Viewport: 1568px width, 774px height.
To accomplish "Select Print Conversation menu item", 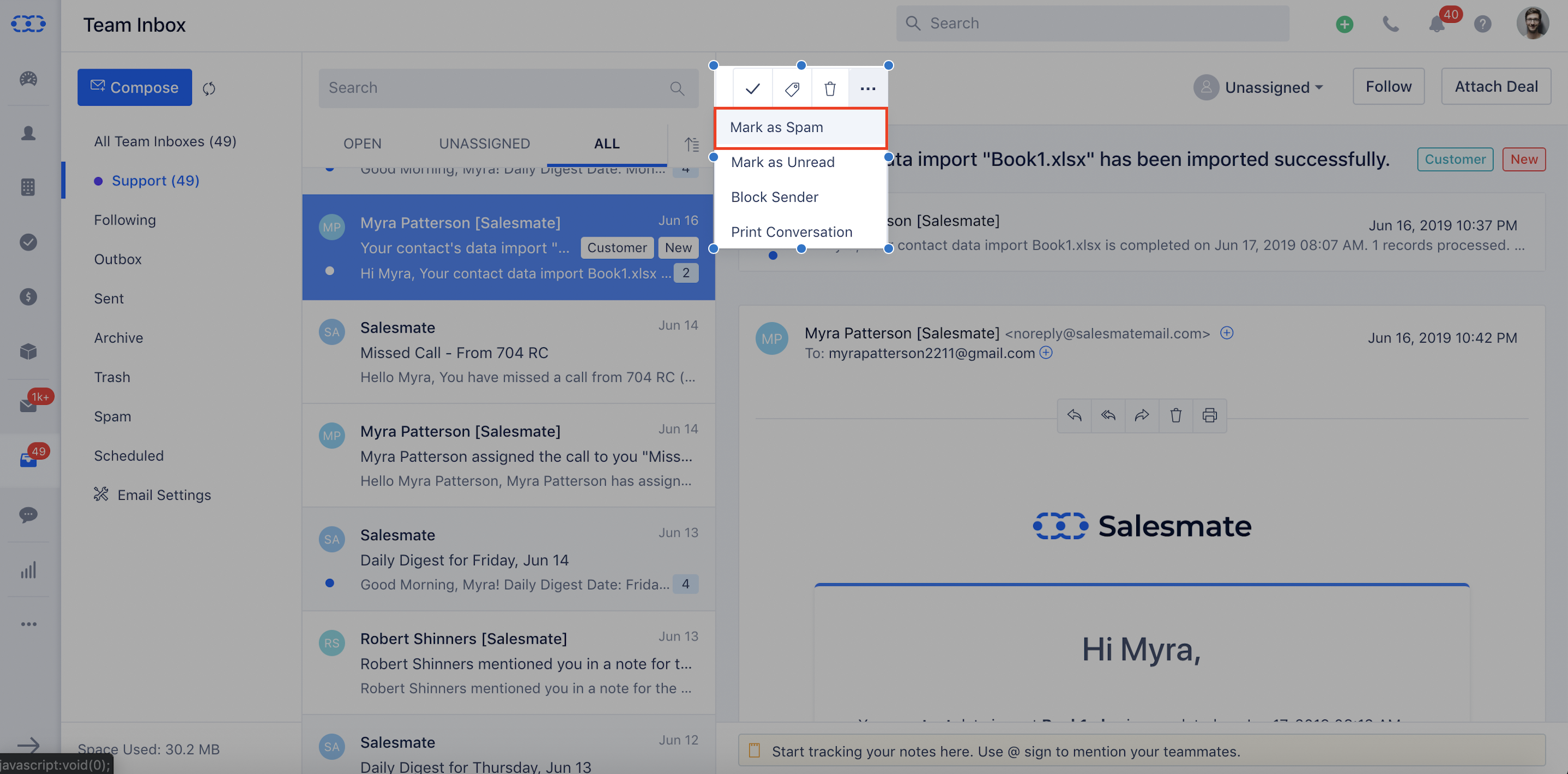I will point(800,232).
